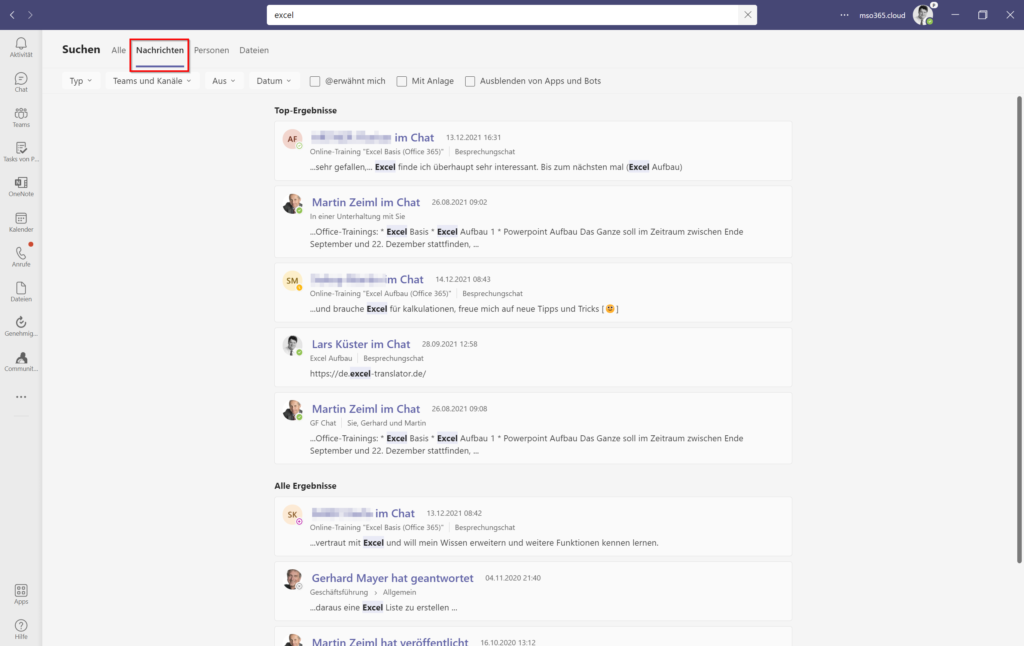The width and height of the screenshot is (1024, 646).
Task: Open 'Teams und Kanäle' filter dropdown
Action: coord(152,81)
